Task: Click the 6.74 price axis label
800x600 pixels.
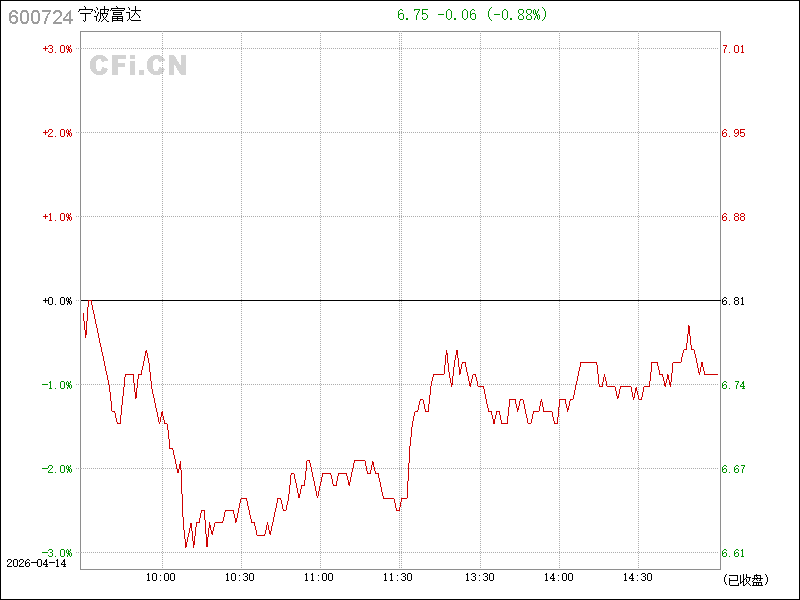Action: click(x=734, y=385)
